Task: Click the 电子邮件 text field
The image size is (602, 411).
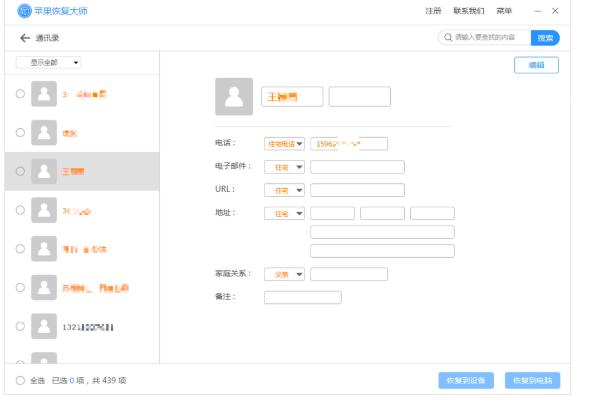Action: [x=357, y=167]
